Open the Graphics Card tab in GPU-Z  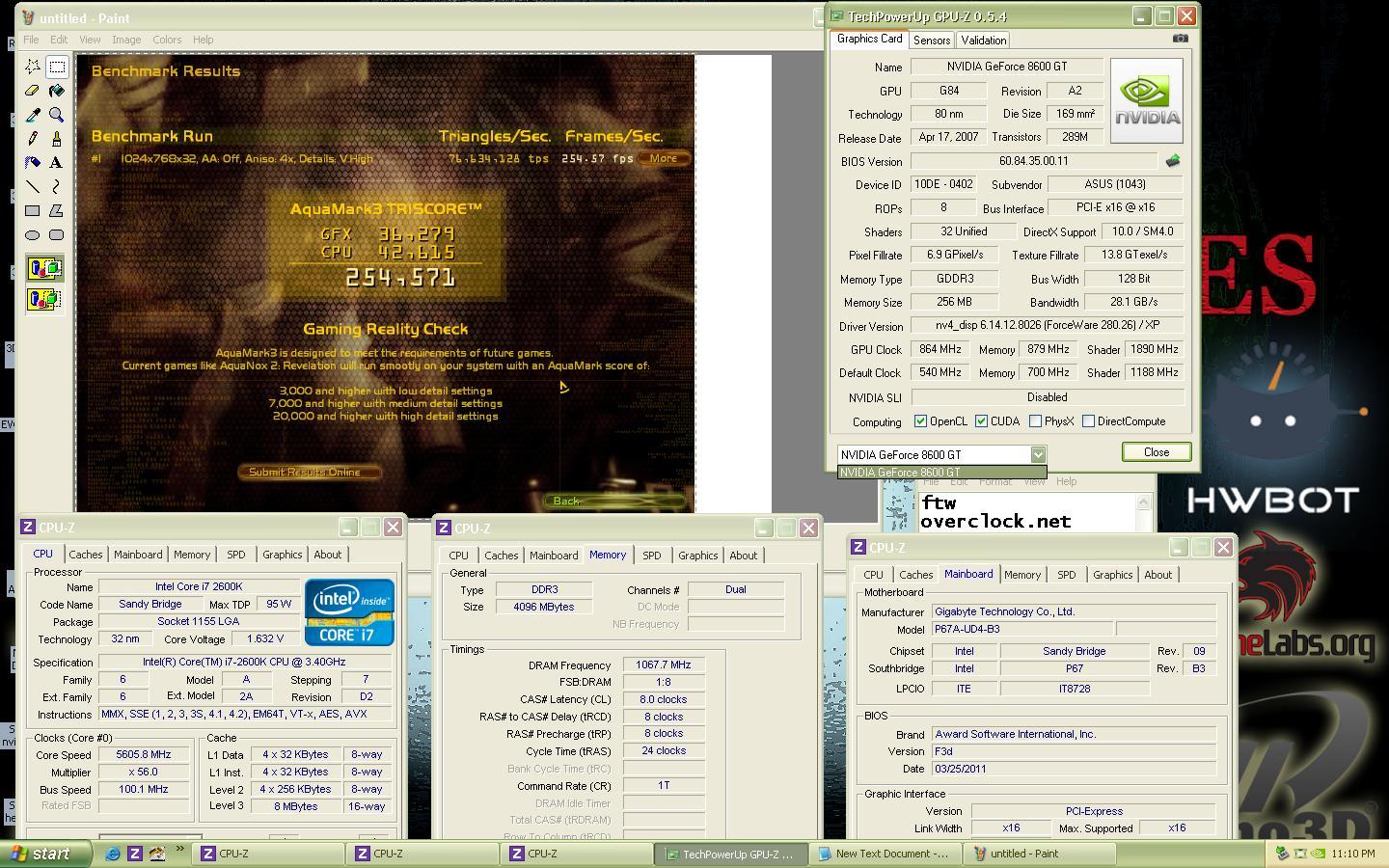click(869, 39)
